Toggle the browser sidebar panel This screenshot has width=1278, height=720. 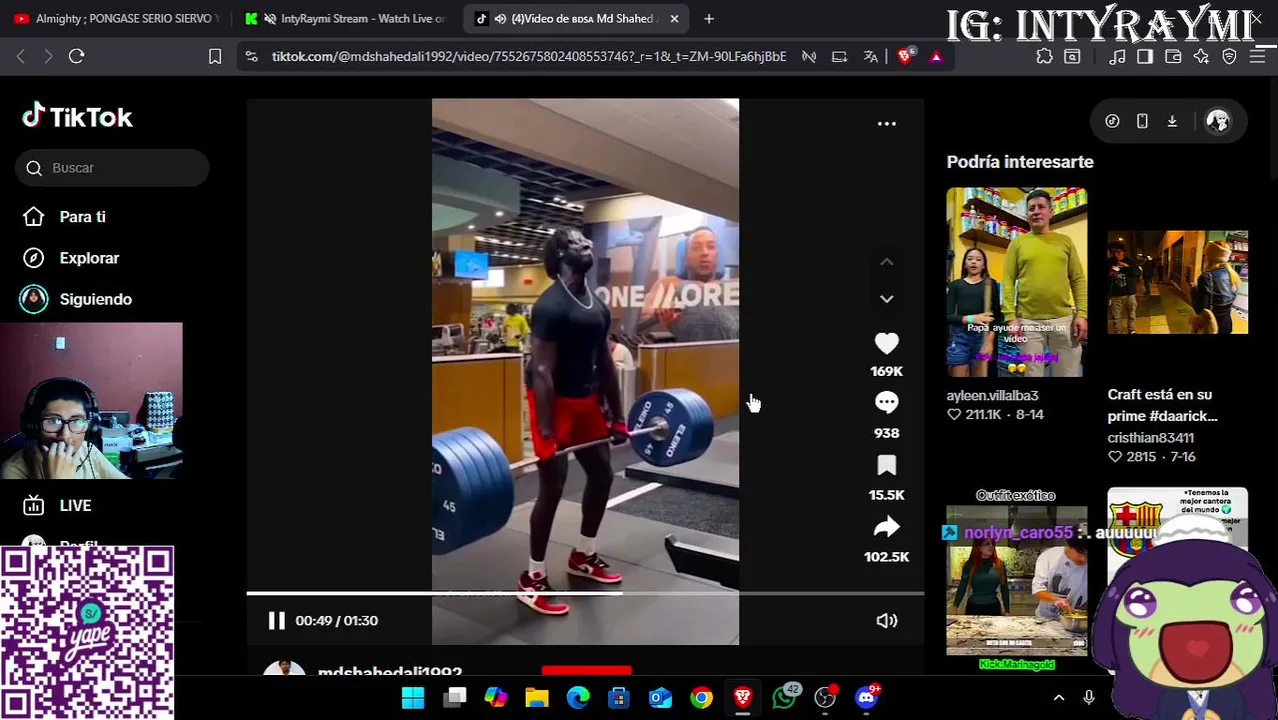1145,57
